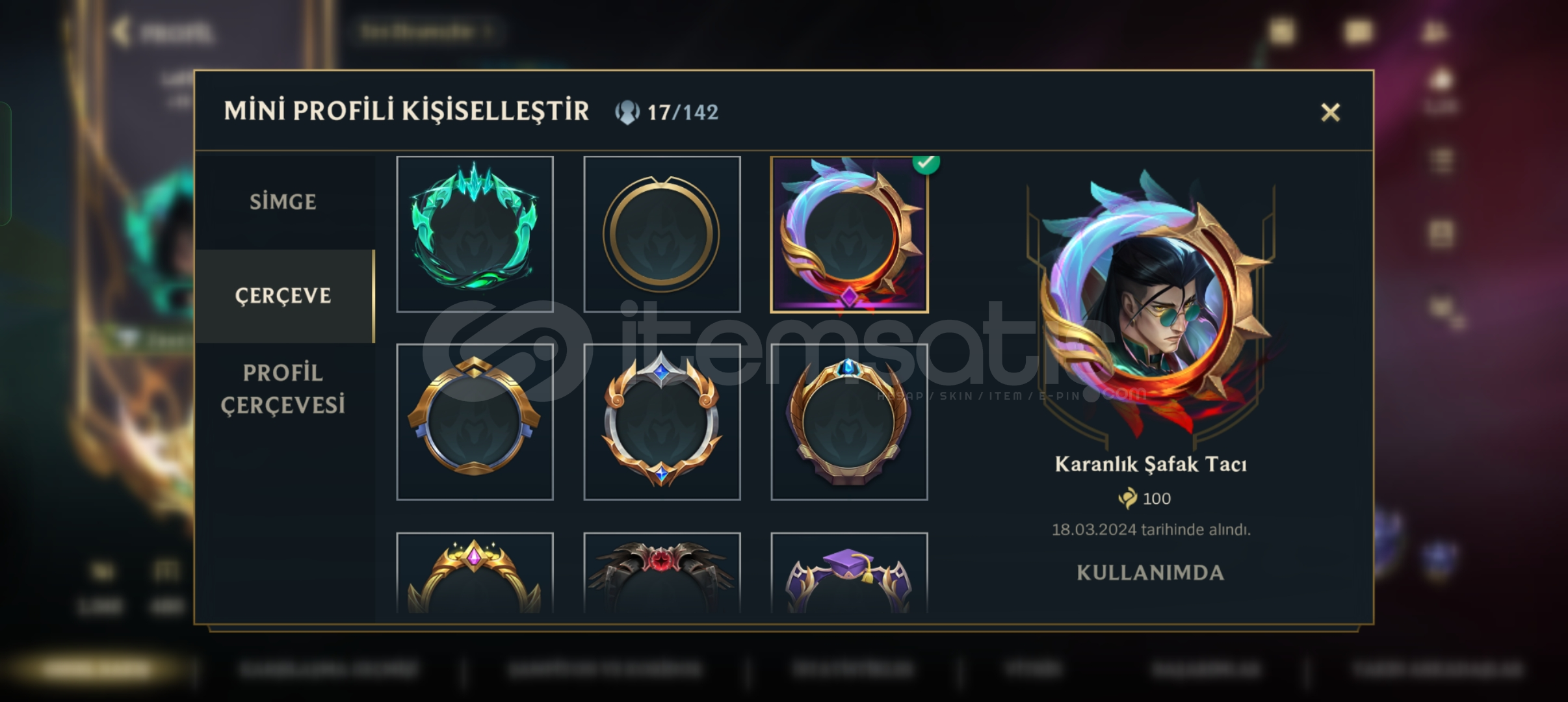
Task: Click the Karanlık Şafak Tacı title text
Action: coord(1151,464)
